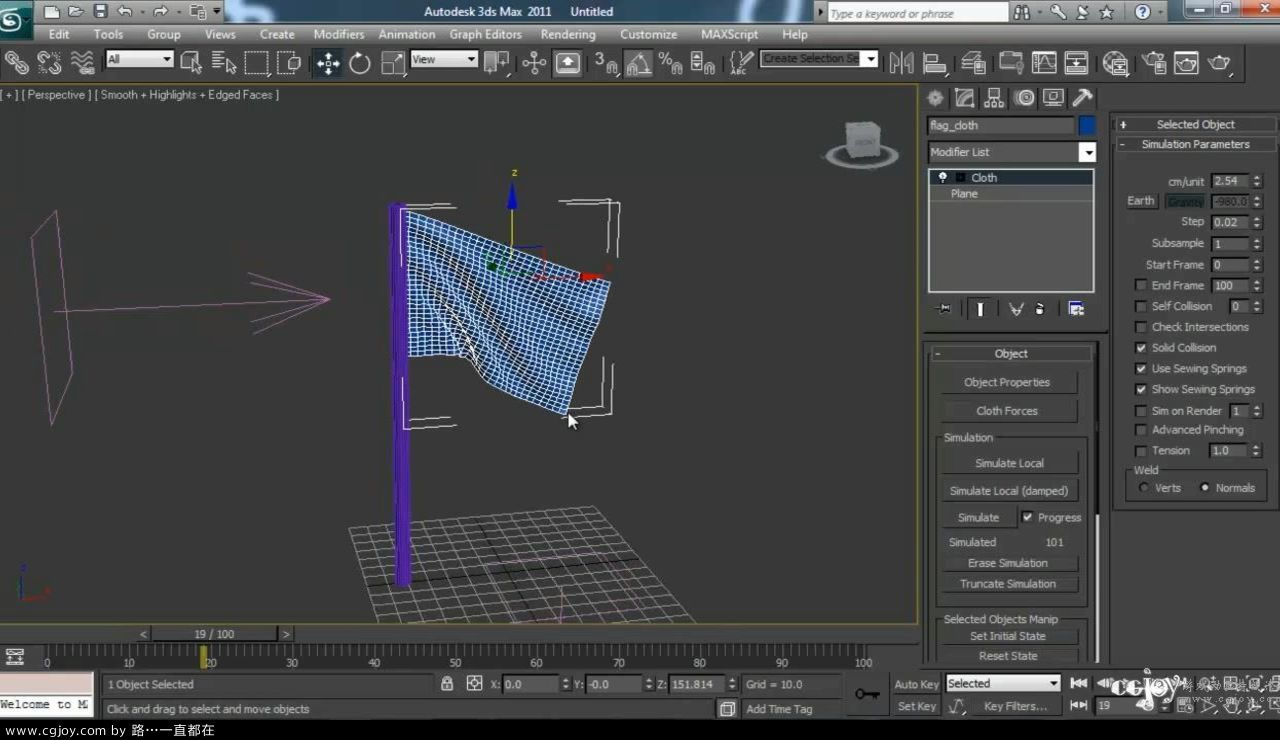Collapse the Object rollout
Screen dimensions: 1280x740
(1011, 353)
